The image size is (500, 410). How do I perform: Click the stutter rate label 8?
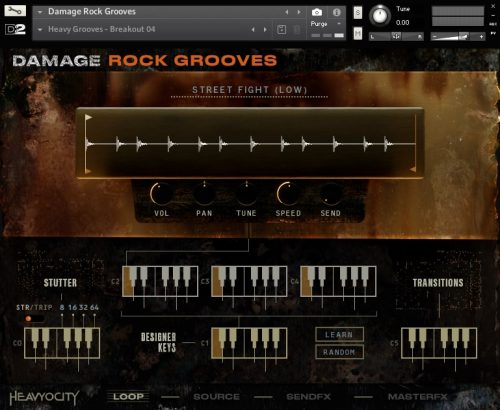62,307
